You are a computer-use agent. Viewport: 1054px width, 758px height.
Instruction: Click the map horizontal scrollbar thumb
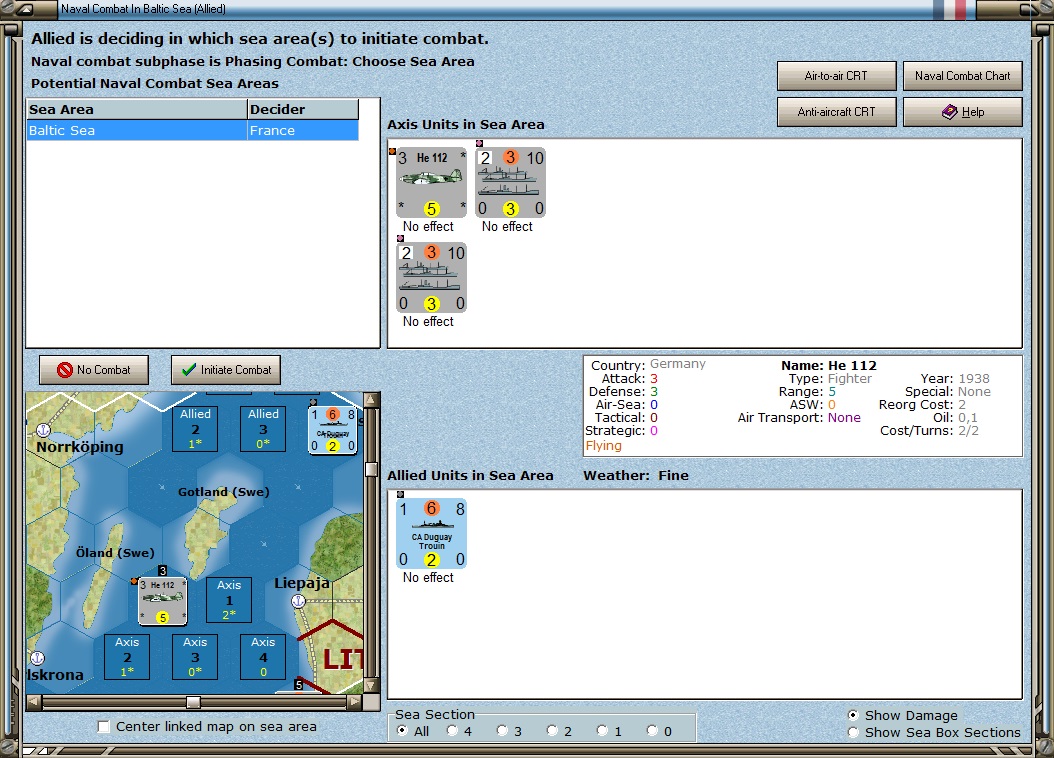[193, 702]
